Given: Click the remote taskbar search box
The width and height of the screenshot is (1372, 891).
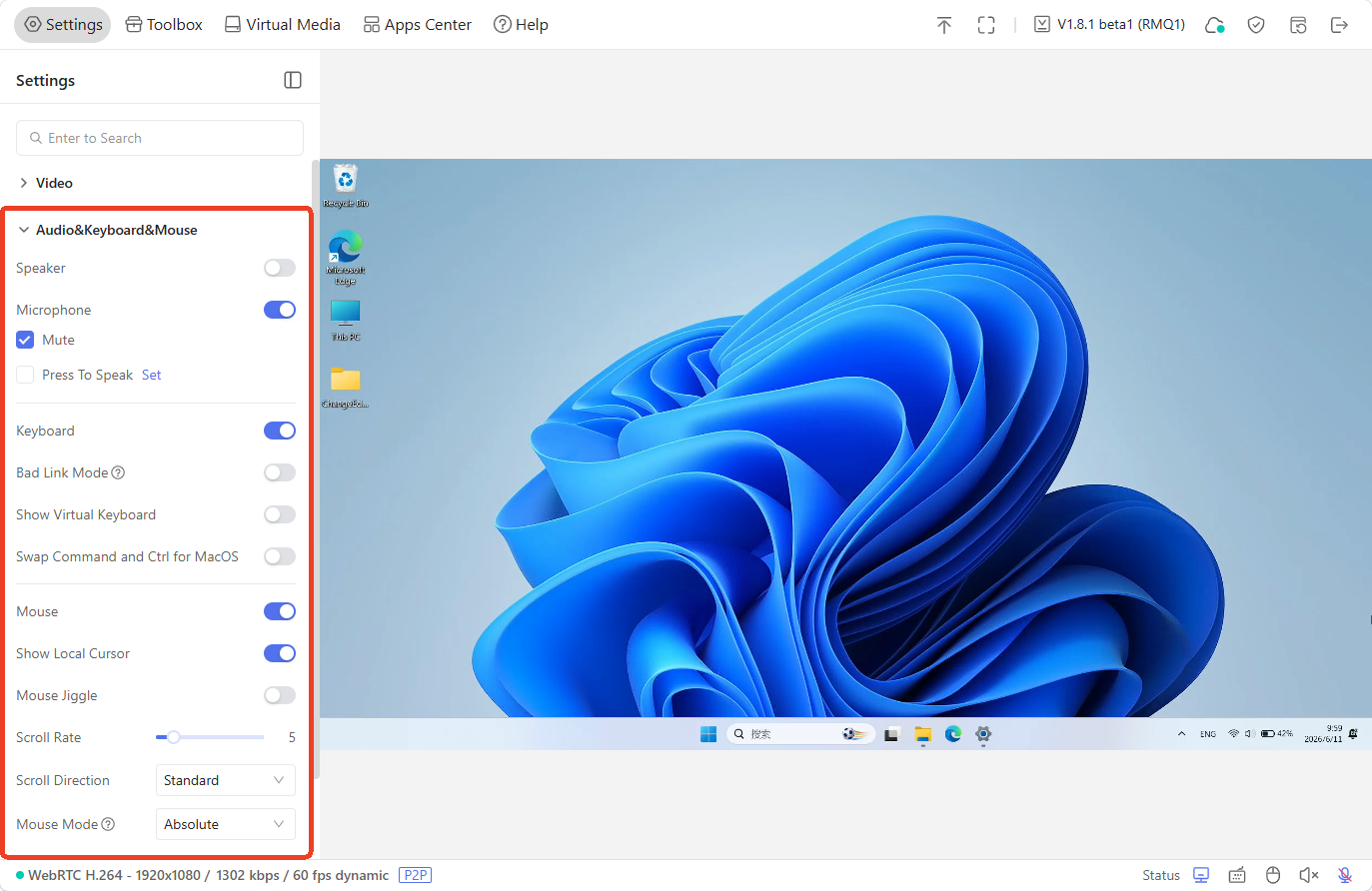Looking at the screenshot, I should click(x=800, y=734).
